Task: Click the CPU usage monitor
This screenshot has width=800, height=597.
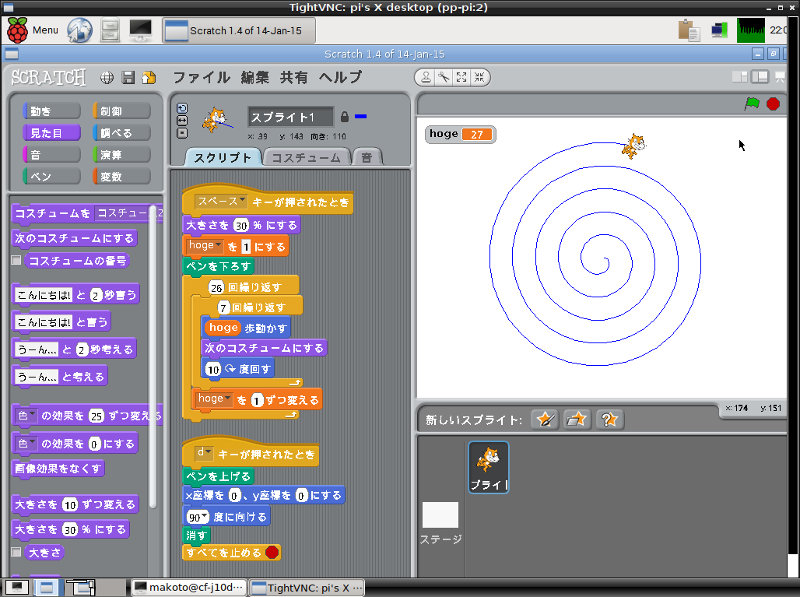Action: point(751,30)
